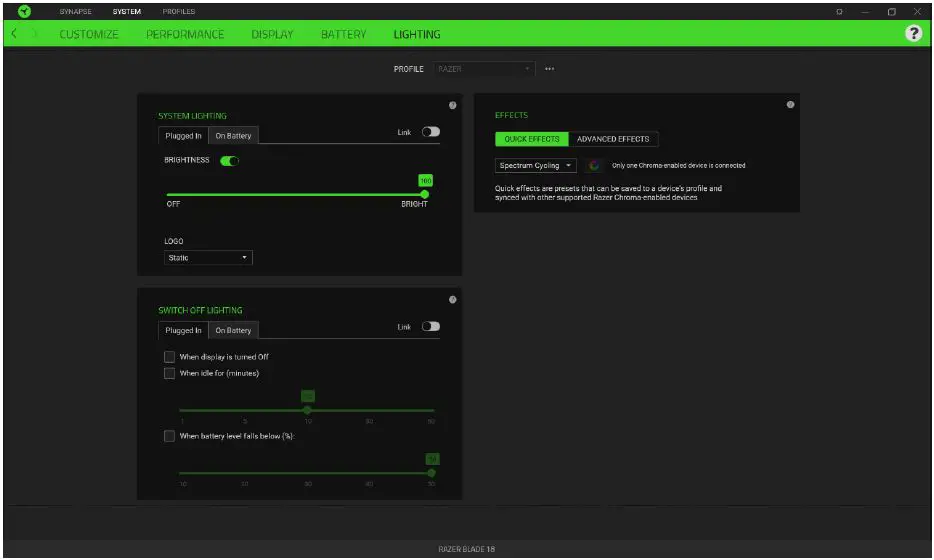Viewport: 934px width, 560px height.
Task: Open the Profiles top menu
Action: tap(179, 11)
